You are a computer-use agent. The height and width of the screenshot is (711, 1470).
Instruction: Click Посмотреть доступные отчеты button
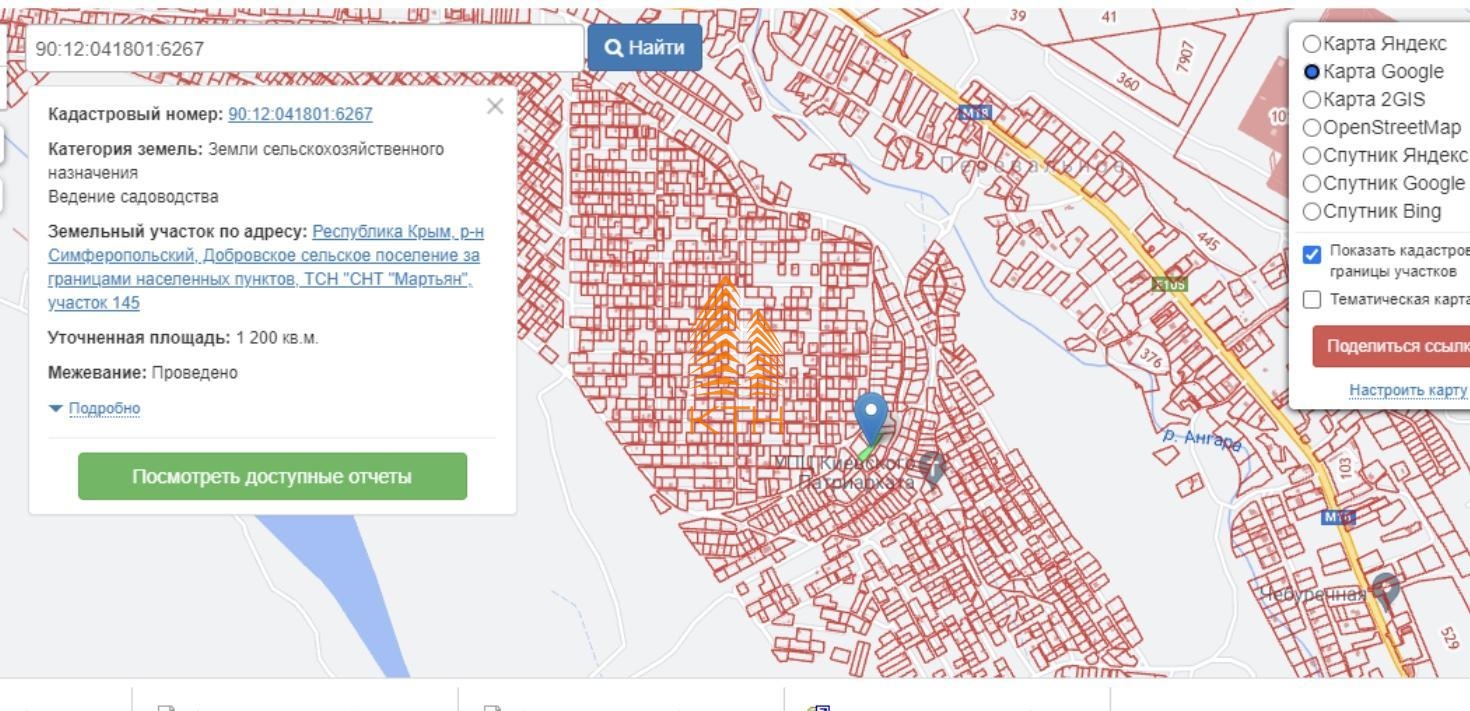pyautogui.click(x=272, y=476)
